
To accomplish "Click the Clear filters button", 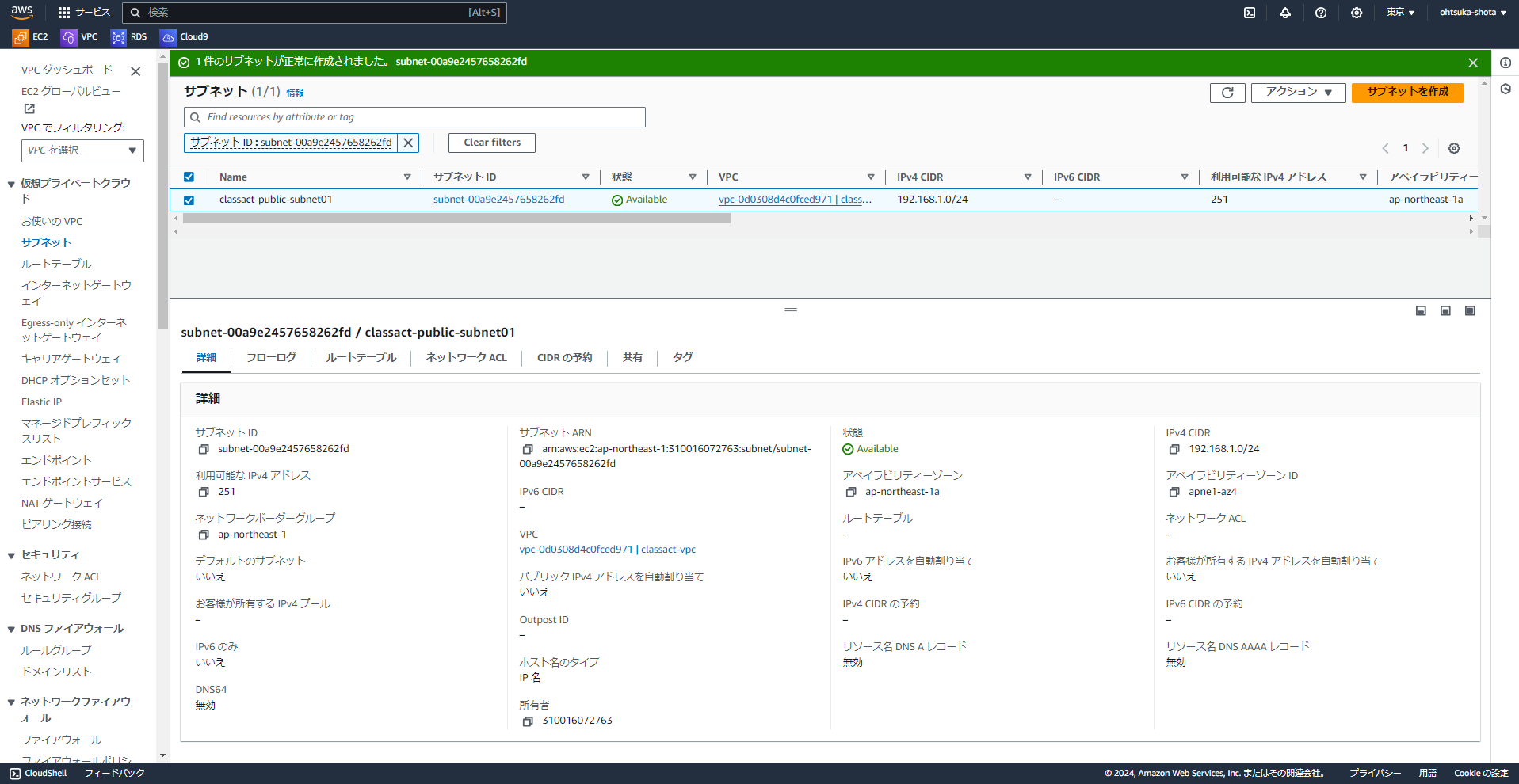I will [x=492, y=143].
